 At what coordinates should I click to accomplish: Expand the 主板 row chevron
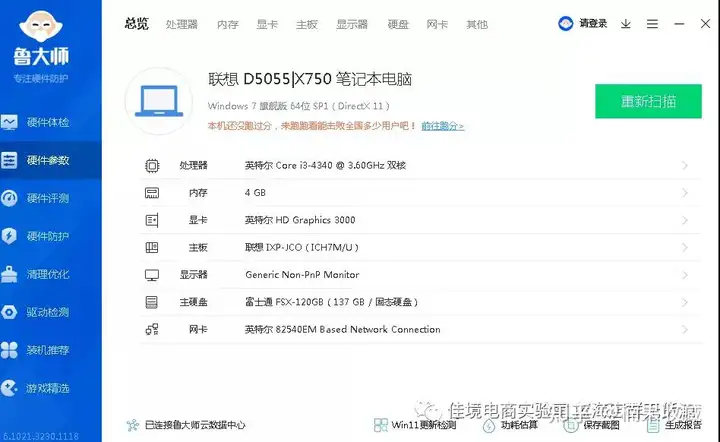point(685,247)
